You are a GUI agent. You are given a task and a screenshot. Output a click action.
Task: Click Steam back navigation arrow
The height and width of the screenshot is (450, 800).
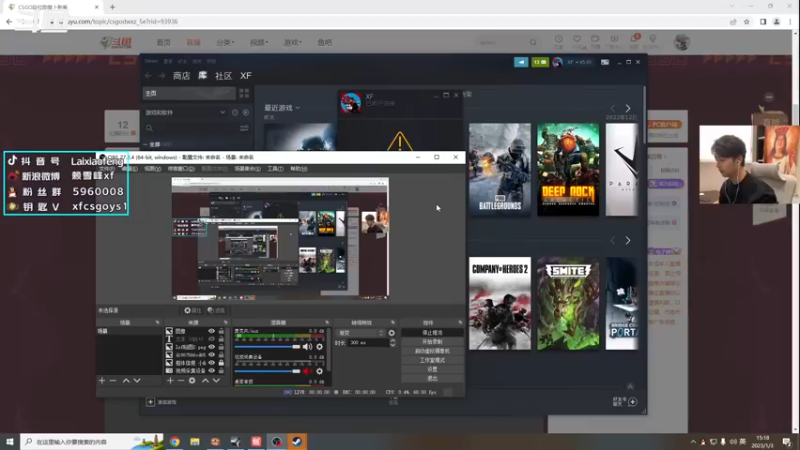pyautogui.click(x=148, y=76)
